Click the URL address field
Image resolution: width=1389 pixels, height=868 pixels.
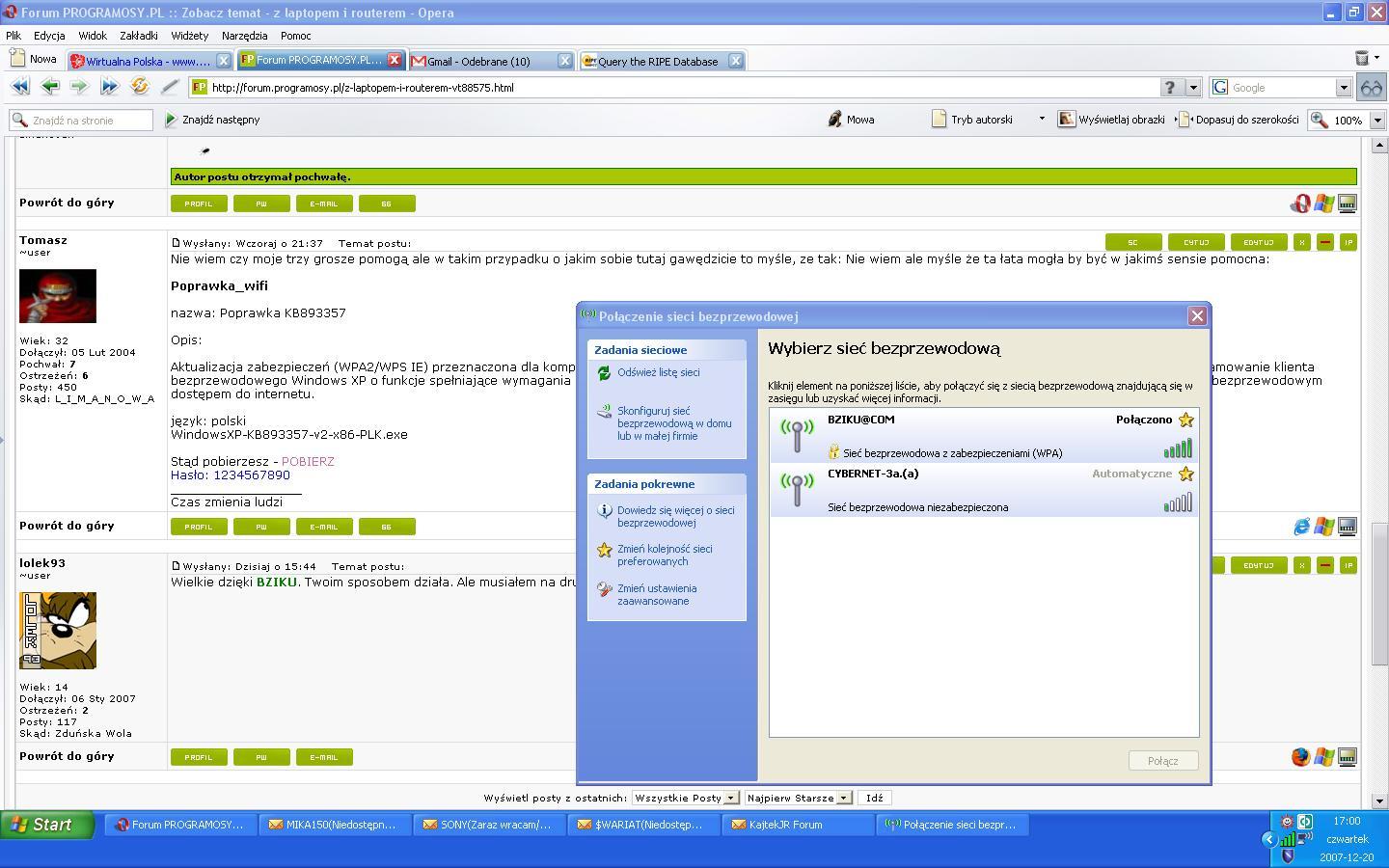[675, 87]
